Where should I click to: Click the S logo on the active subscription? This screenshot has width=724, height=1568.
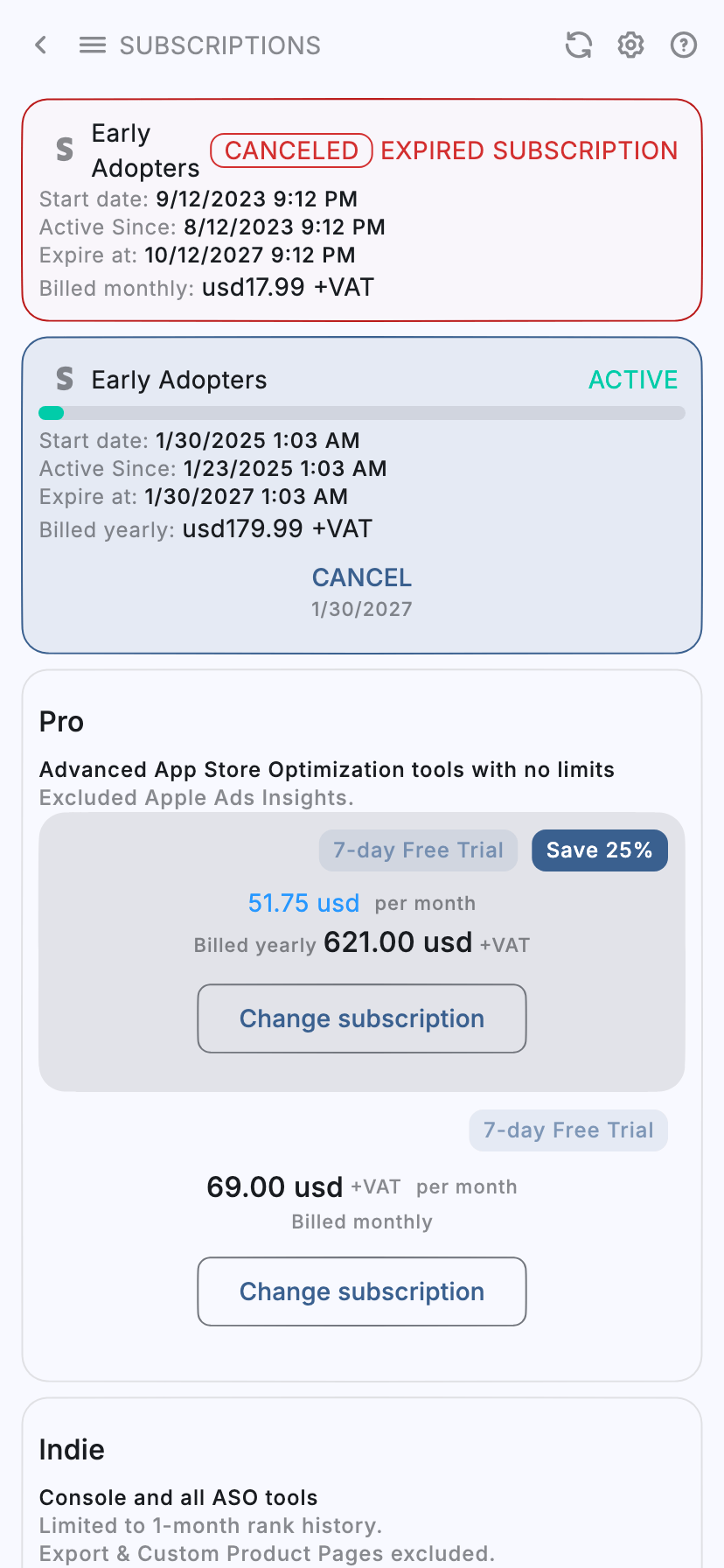tap(64, 379)
